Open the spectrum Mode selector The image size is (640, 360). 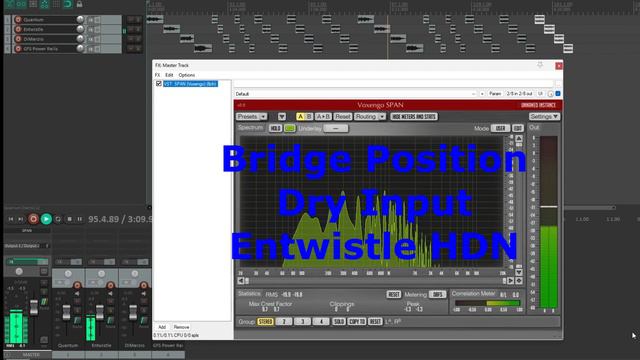click(500, 128)
